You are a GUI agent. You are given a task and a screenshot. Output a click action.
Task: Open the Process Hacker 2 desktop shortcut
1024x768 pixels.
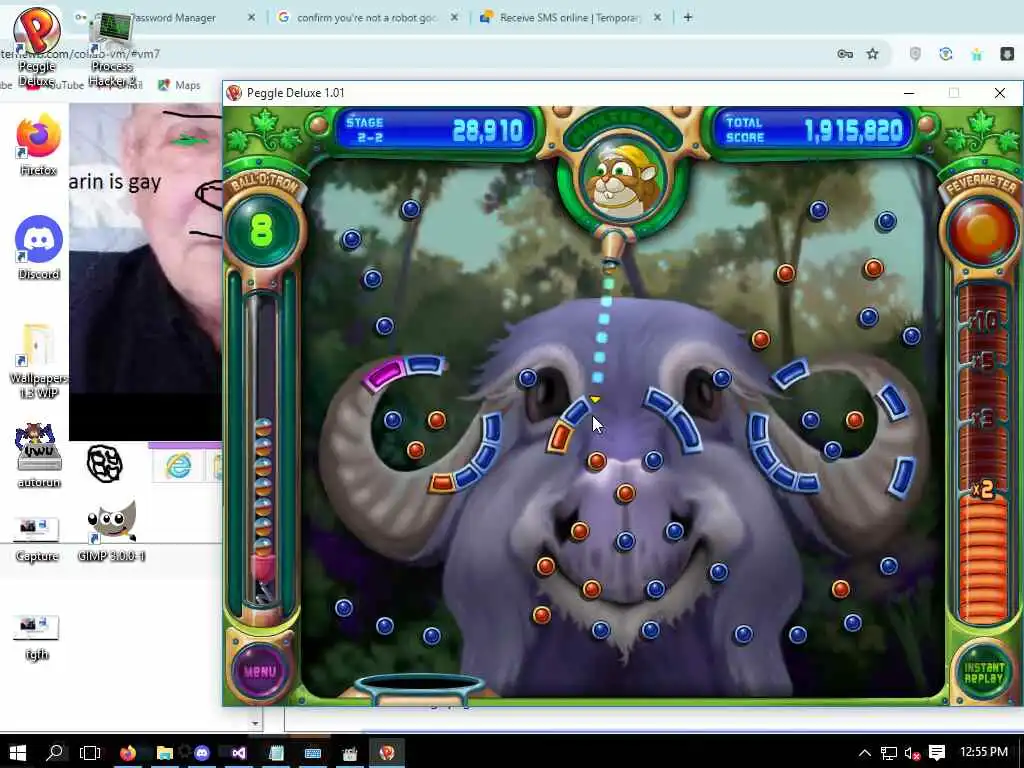112,49
